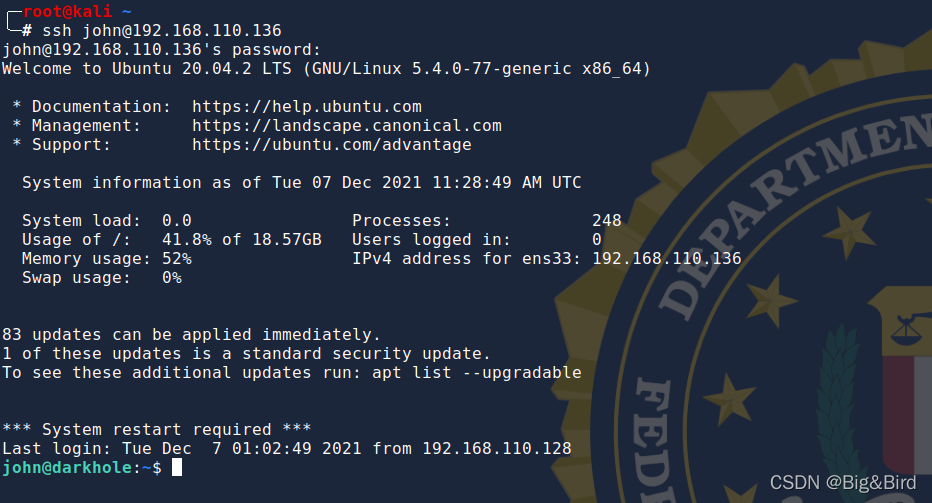Viewport: 932px width, 503px height.
Task: Click the IPv4 address 192.168.110.136 value
Action: pyautogui.click(x=666, y=259)
